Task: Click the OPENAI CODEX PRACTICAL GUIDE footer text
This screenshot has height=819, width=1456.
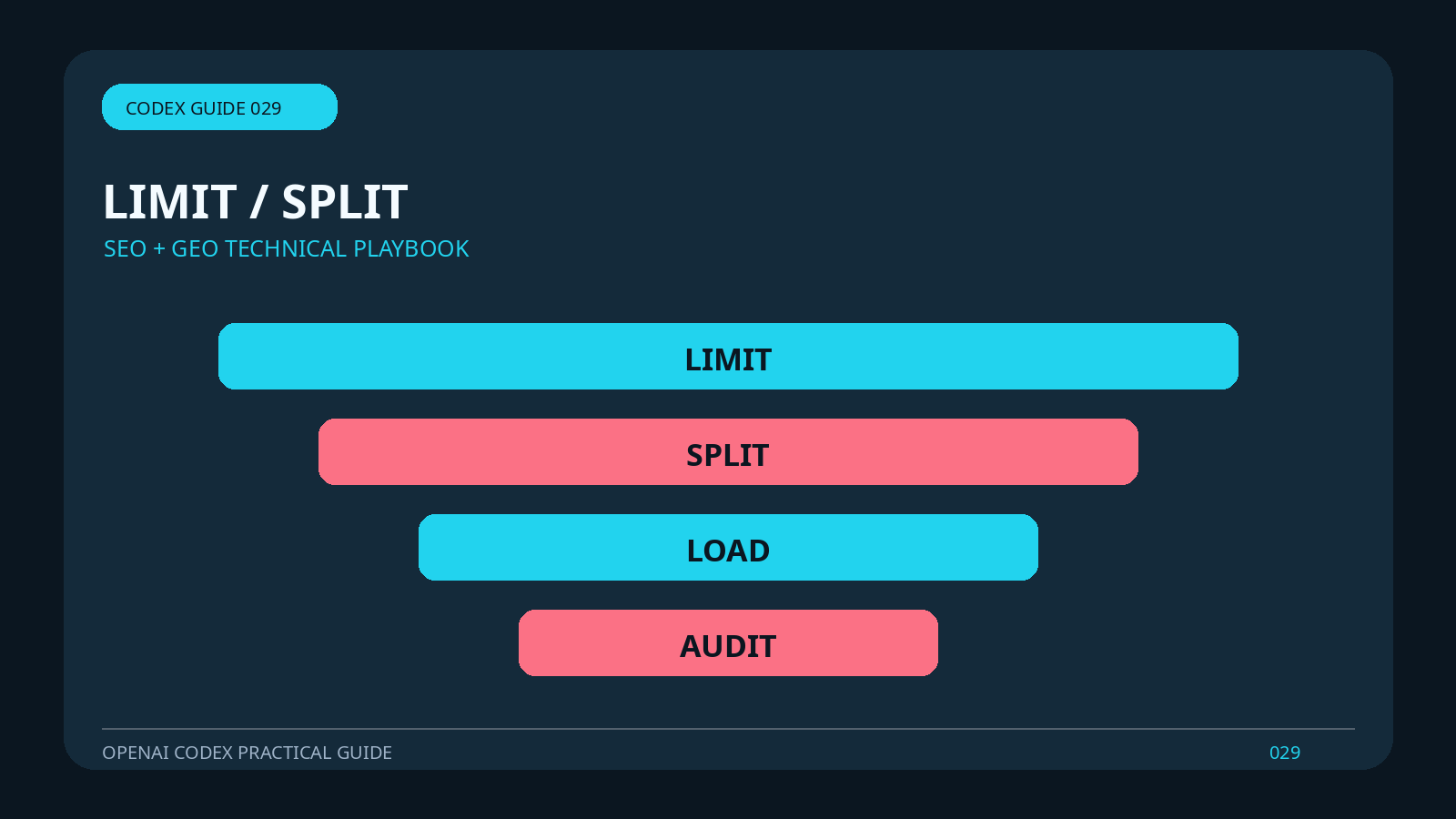Action: [x=247, y=753]
